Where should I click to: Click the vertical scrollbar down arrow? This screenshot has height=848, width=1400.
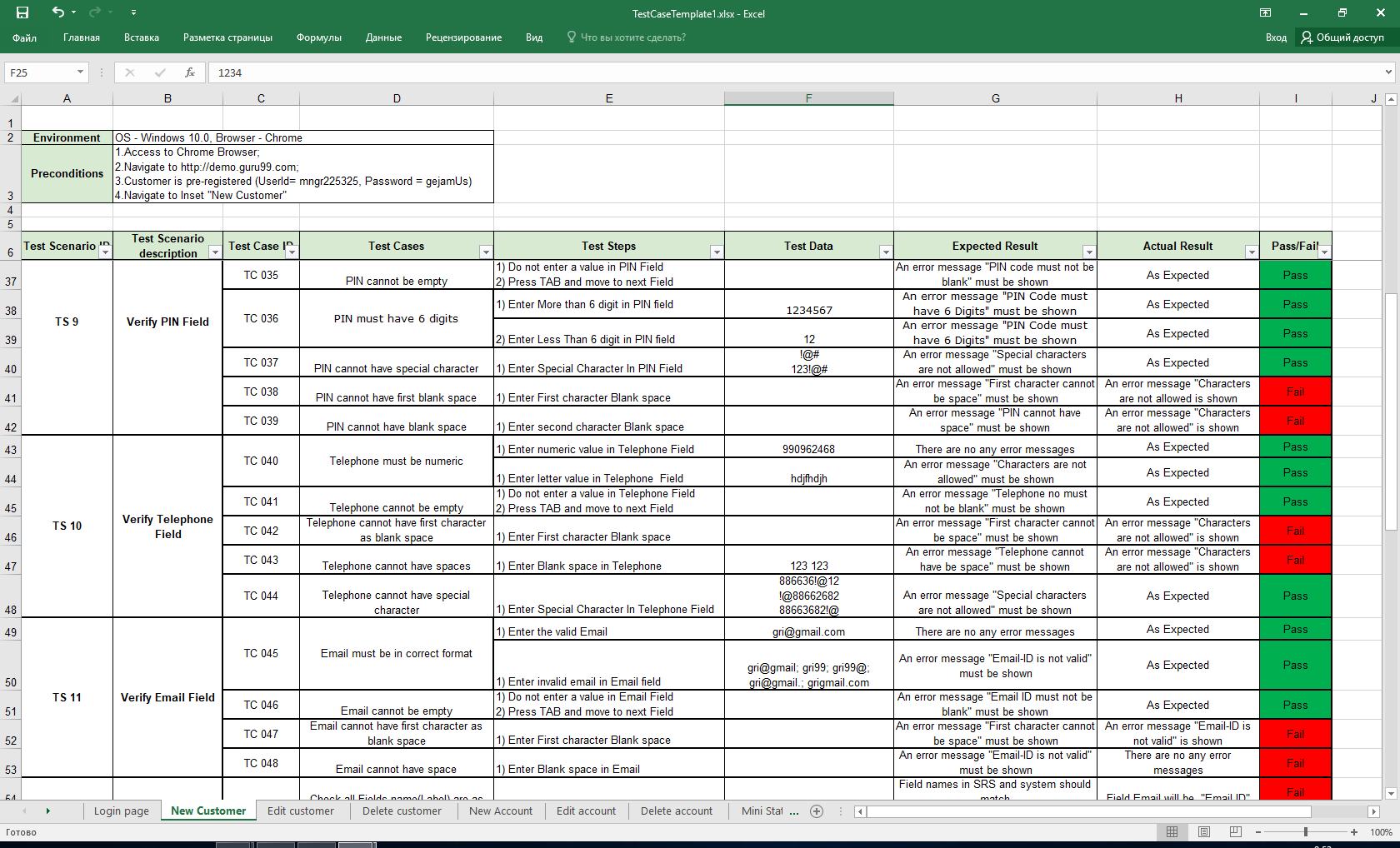[x=1391, y=794]
